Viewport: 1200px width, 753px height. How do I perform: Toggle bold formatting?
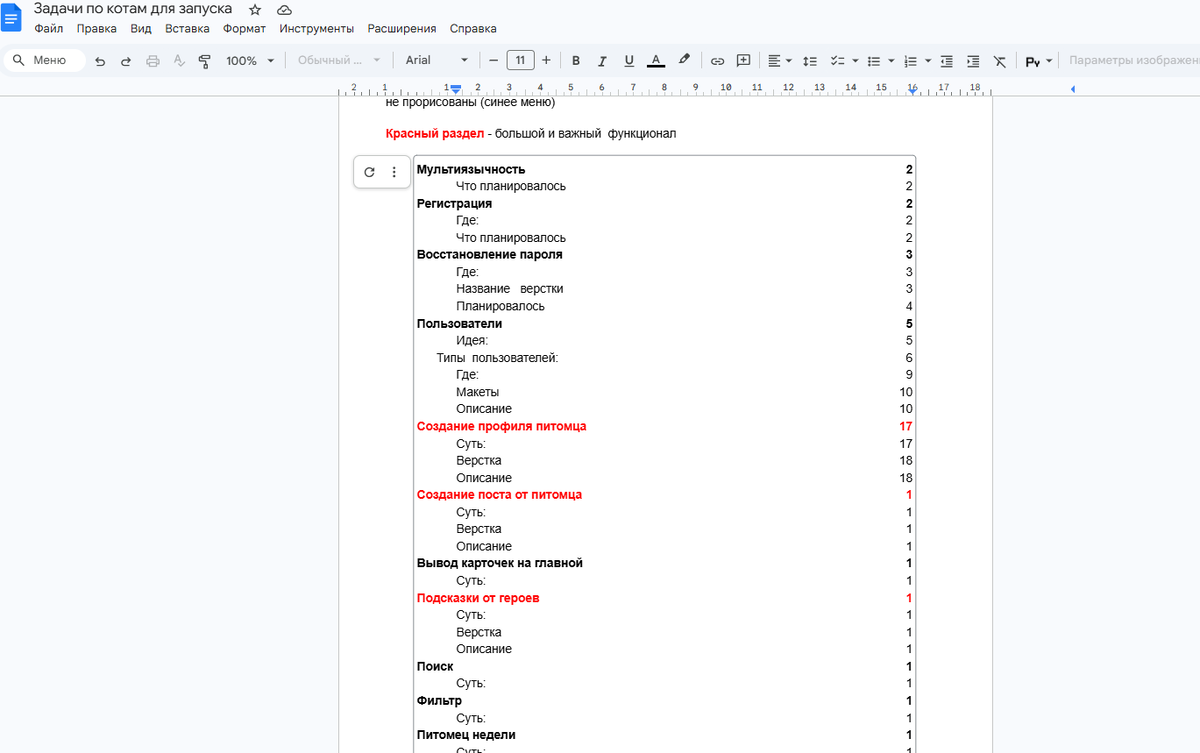[576, 61]
